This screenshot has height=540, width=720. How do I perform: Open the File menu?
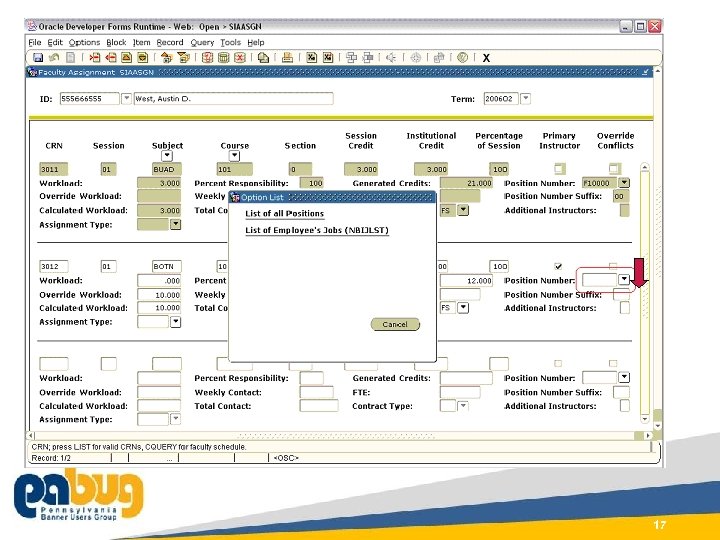35,42
